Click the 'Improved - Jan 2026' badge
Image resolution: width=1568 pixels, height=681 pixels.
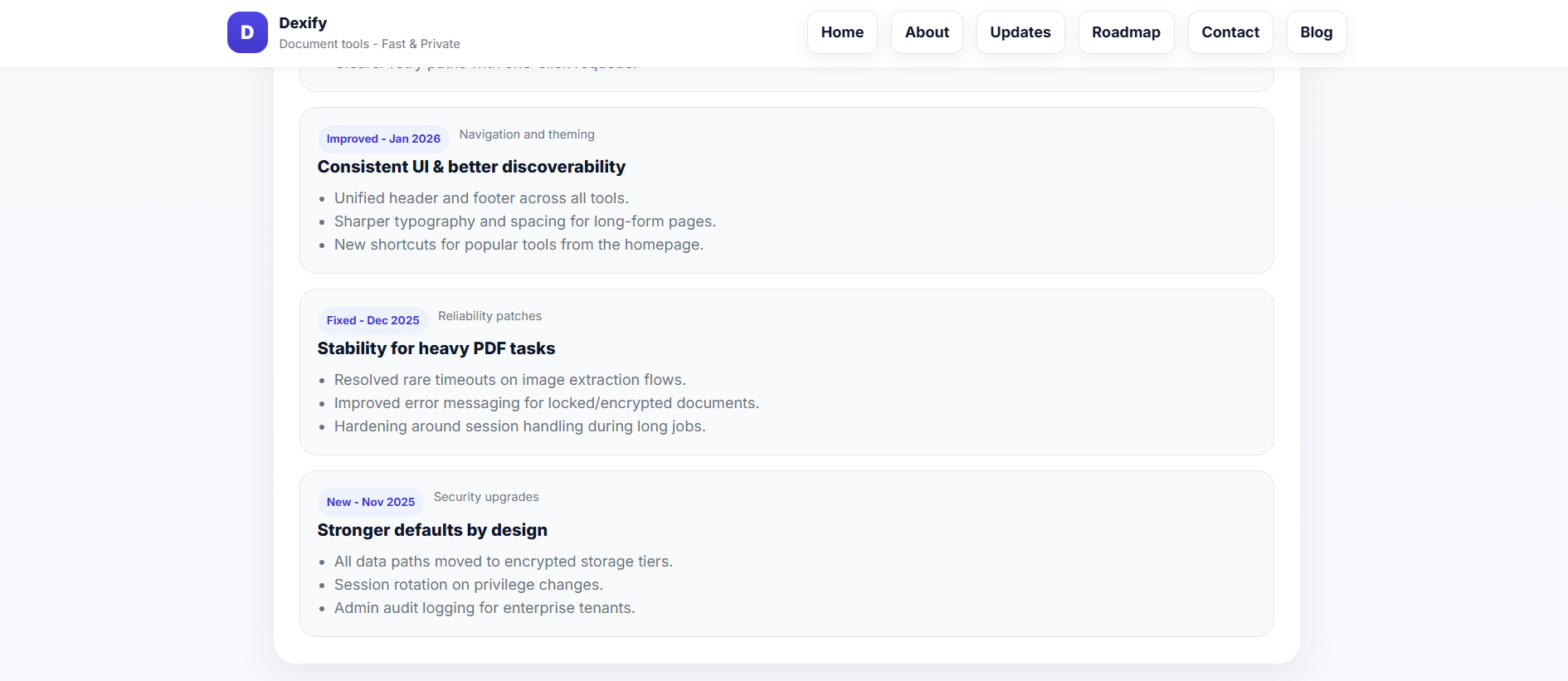tap(382, 139)
